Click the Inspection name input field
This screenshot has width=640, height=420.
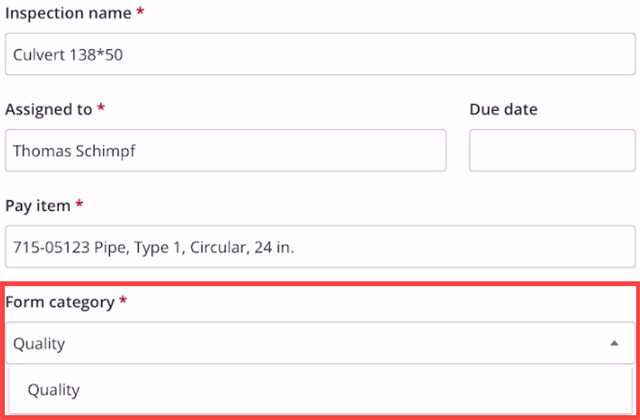[x=320, y=54]
